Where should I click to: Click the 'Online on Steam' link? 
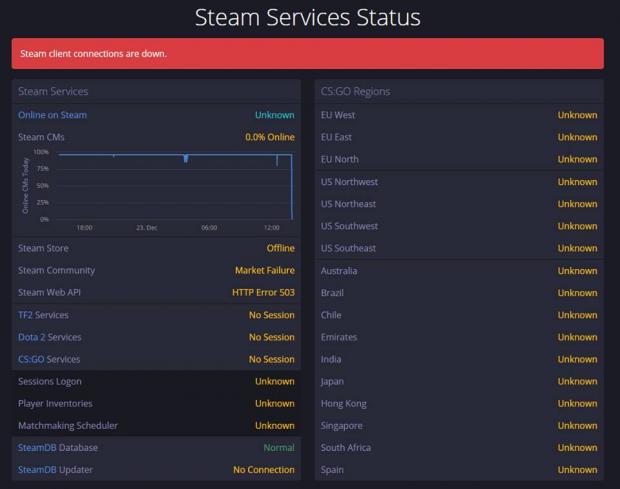coord(52,115)
